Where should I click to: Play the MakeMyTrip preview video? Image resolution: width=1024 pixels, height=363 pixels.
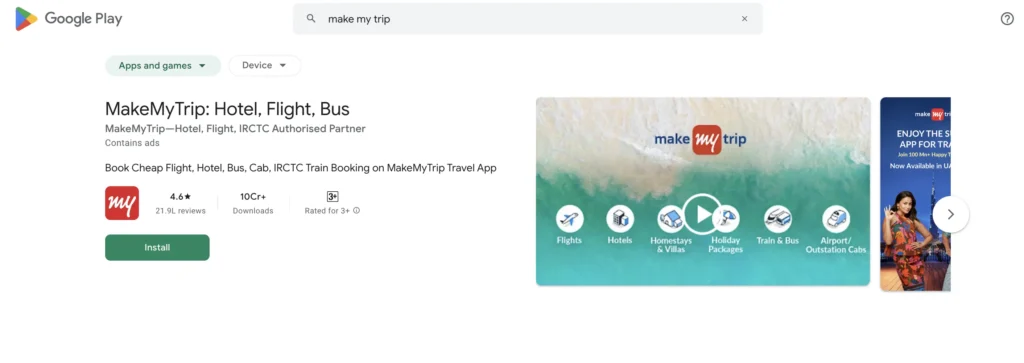[x=702, y=213]
